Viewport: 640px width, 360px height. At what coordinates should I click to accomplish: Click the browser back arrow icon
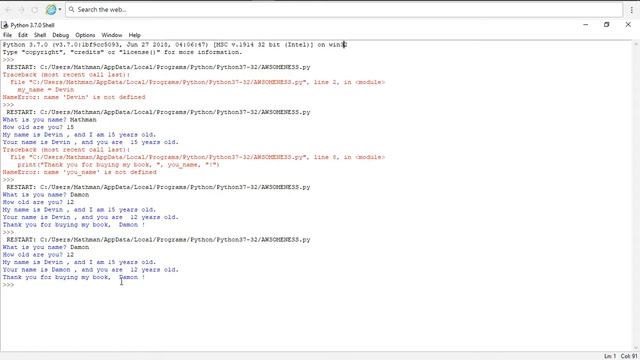[8, 9]
